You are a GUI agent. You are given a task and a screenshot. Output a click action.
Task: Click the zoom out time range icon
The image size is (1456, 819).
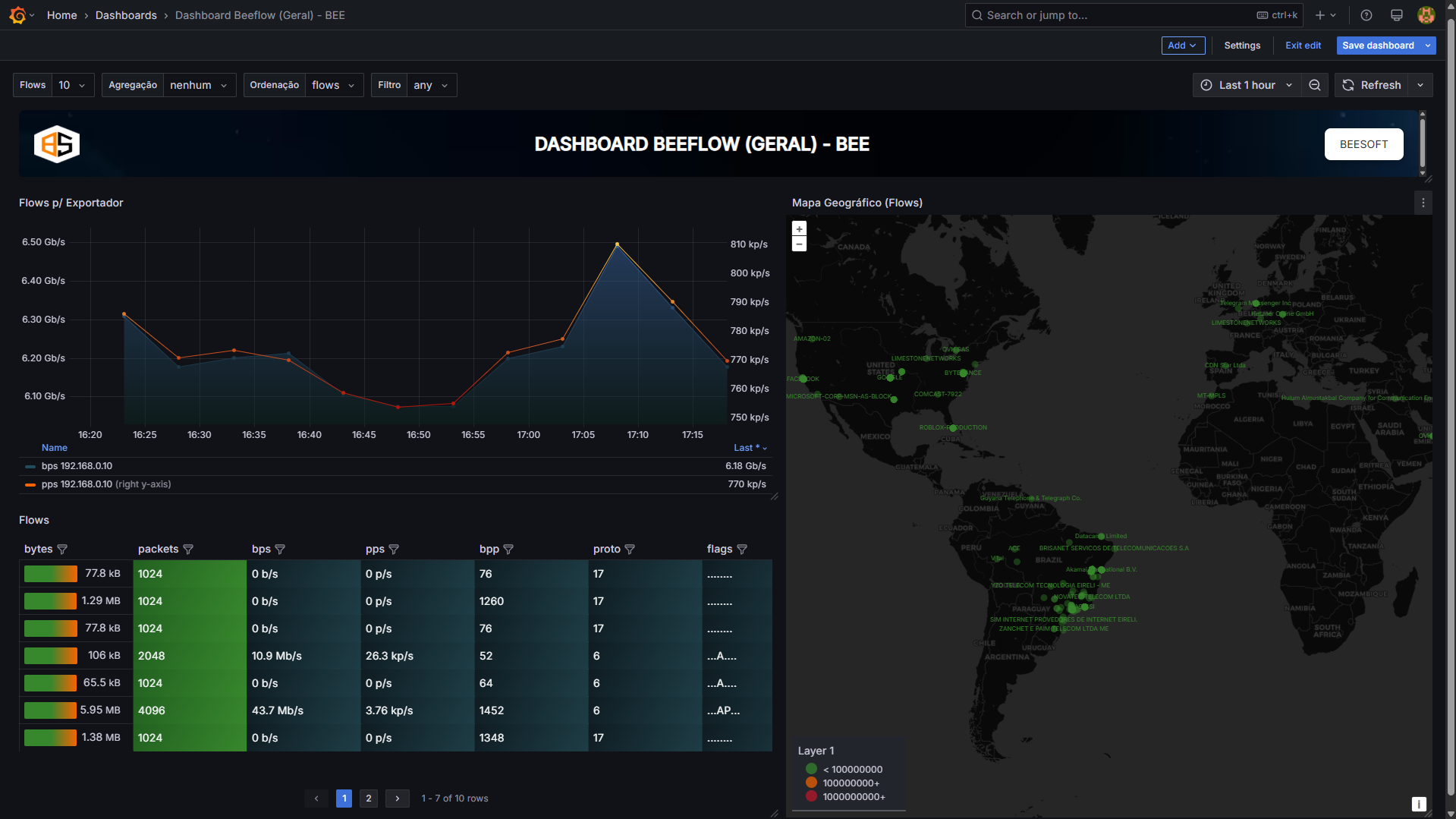1315,85
